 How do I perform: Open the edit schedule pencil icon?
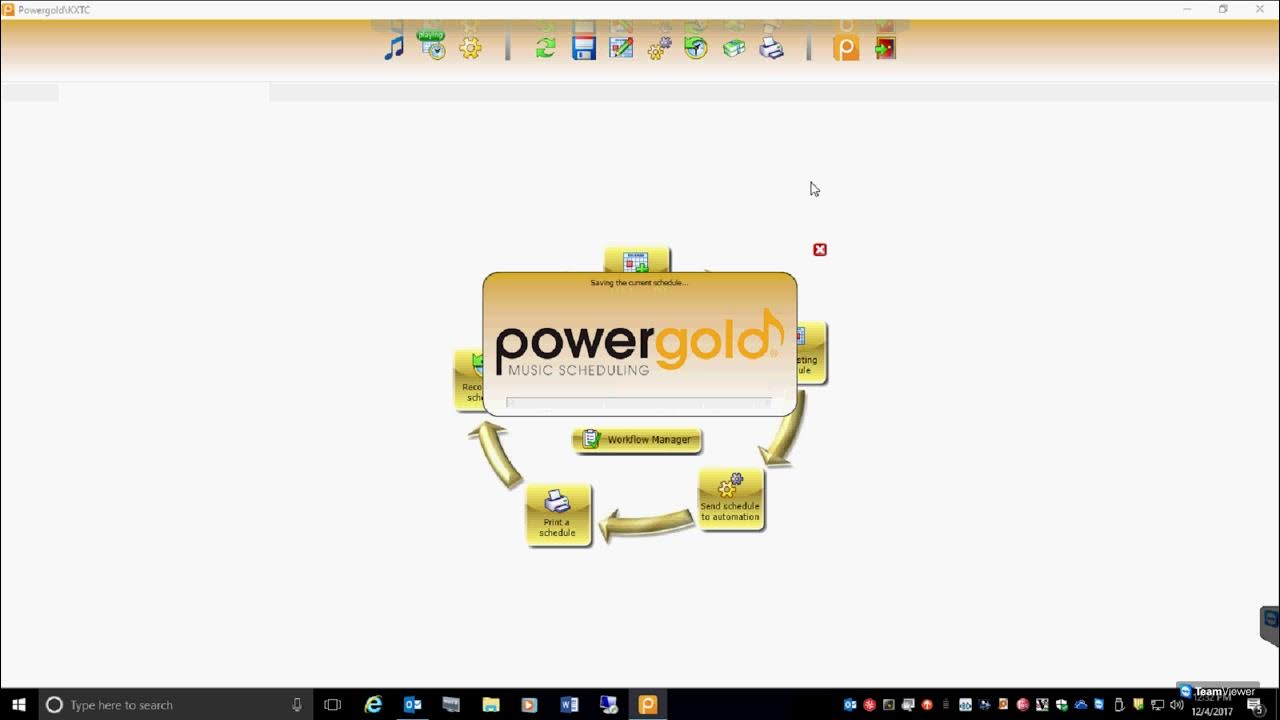(621, 47)
